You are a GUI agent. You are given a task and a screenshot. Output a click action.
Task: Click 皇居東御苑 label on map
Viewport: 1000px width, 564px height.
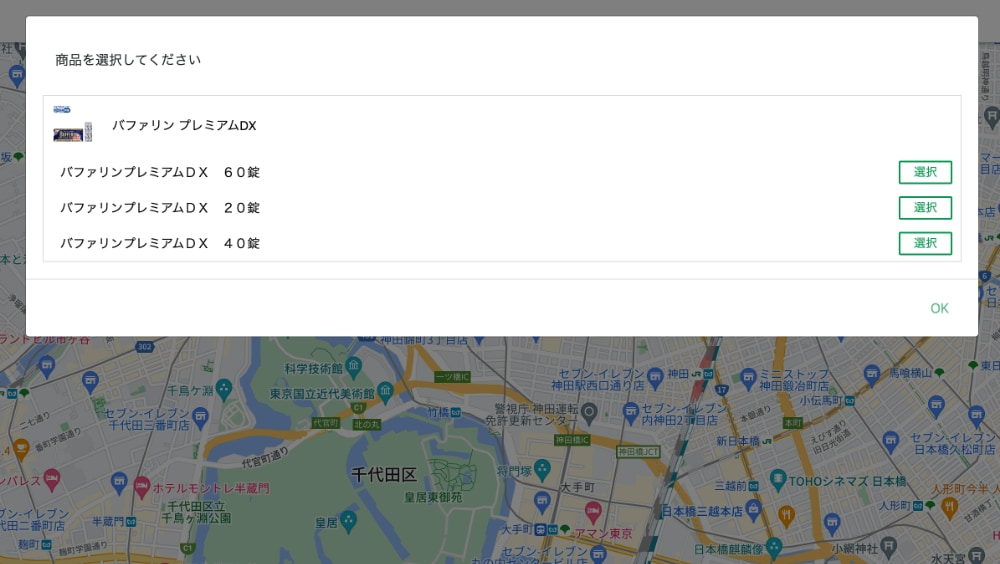pos(433,496)
